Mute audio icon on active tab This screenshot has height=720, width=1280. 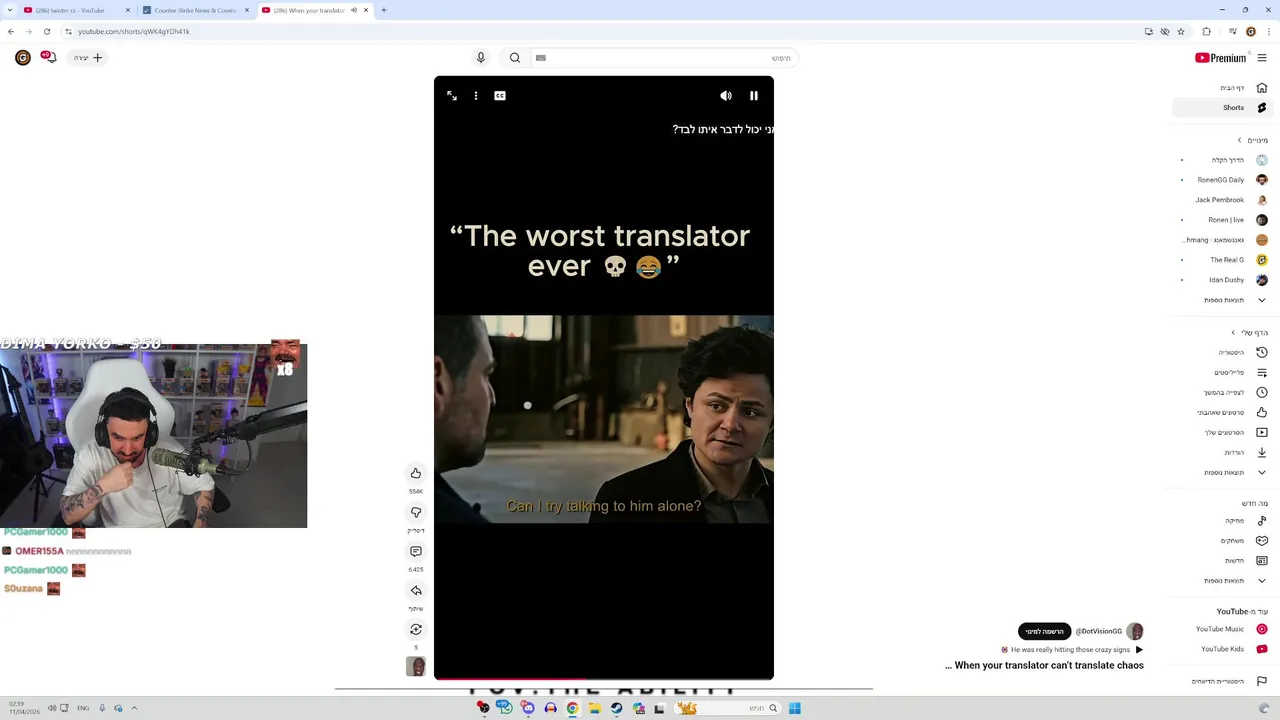354,10
